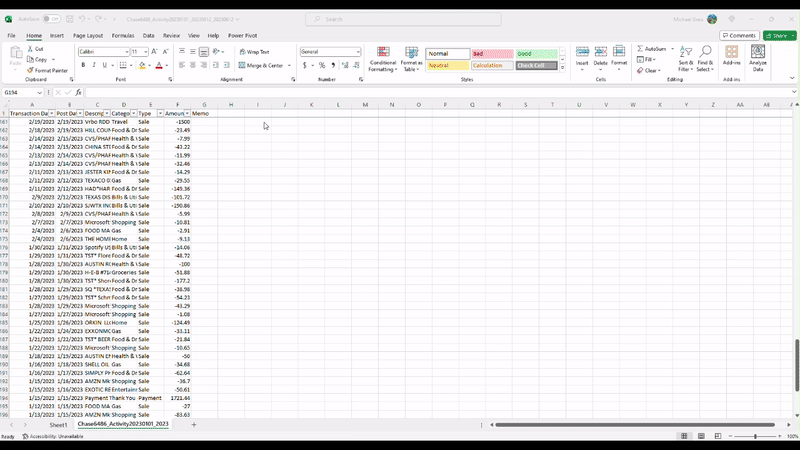
Task: Click inside the Name Box showing G194
Action: coord(25,92)
